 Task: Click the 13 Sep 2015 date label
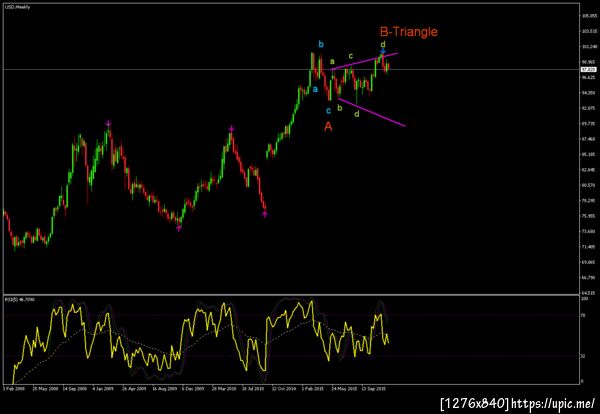click(x=375, y=388)
